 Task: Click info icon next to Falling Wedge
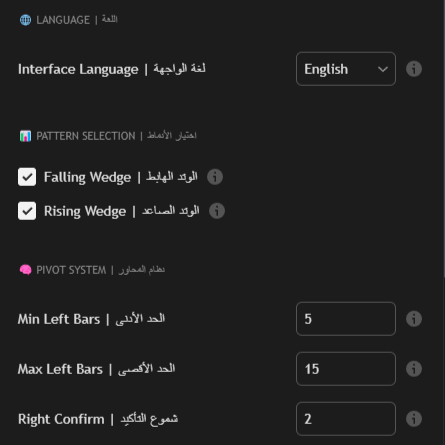pos(215,177)
